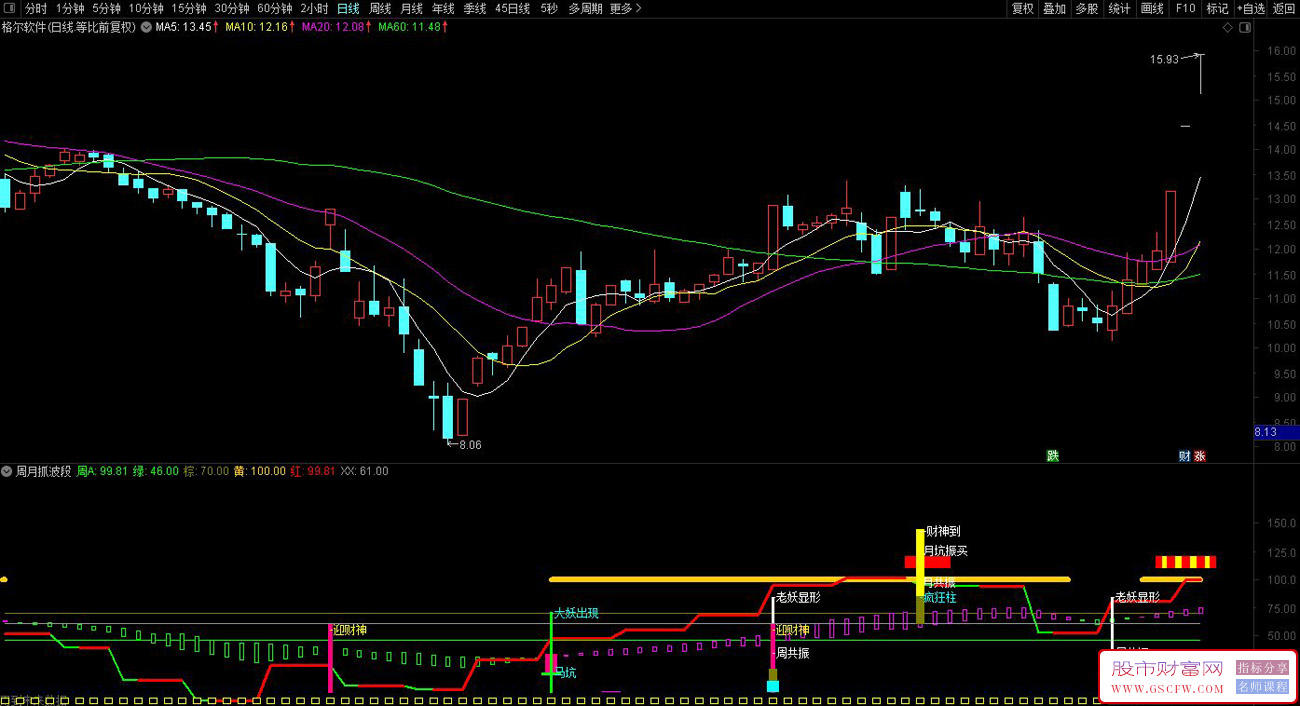Open the 多股 multi-stock view
Screen dimensions: 1300x706
tap(1086, 8)
